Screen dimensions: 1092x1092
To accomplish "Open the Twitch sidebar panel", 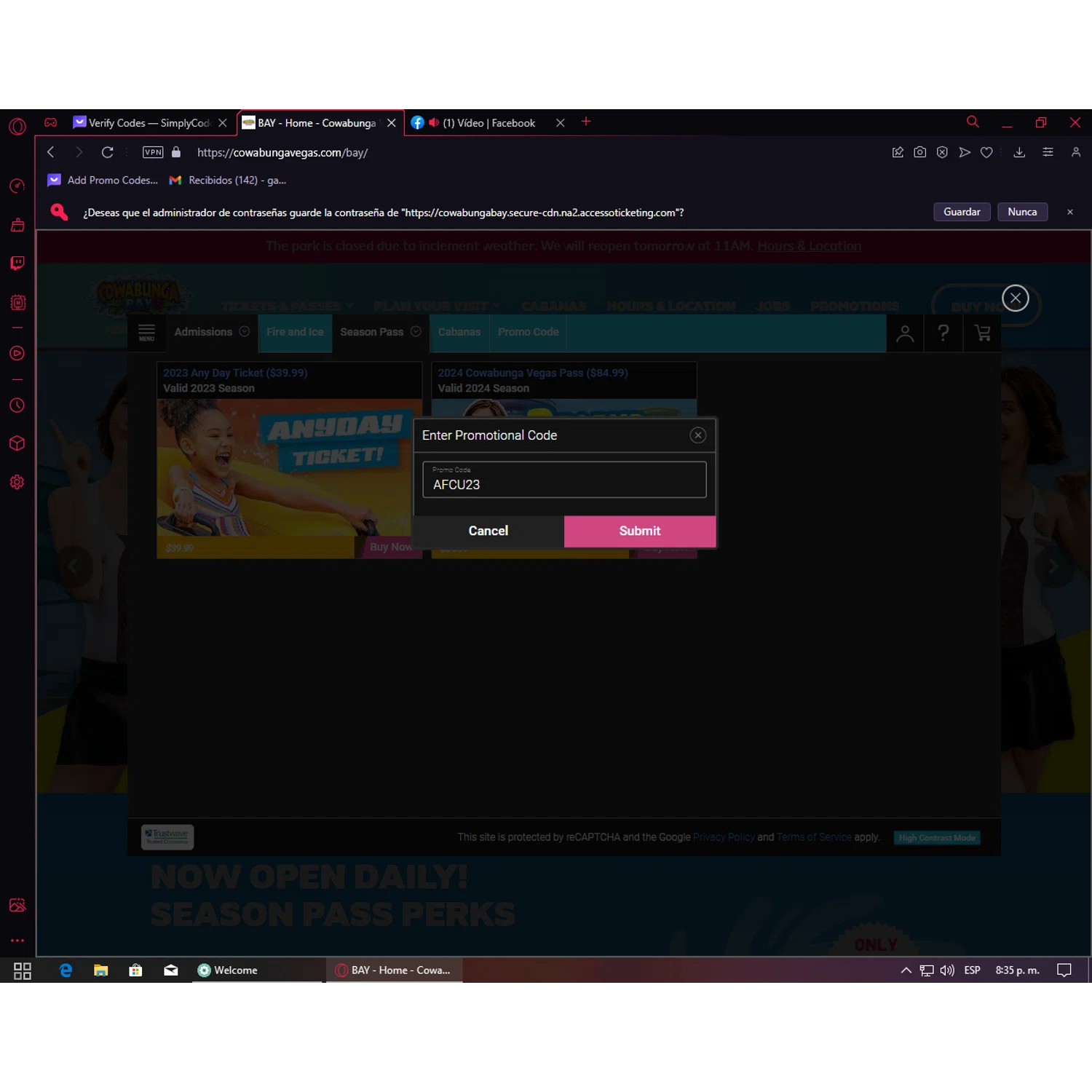I will (x=17, y=263).
